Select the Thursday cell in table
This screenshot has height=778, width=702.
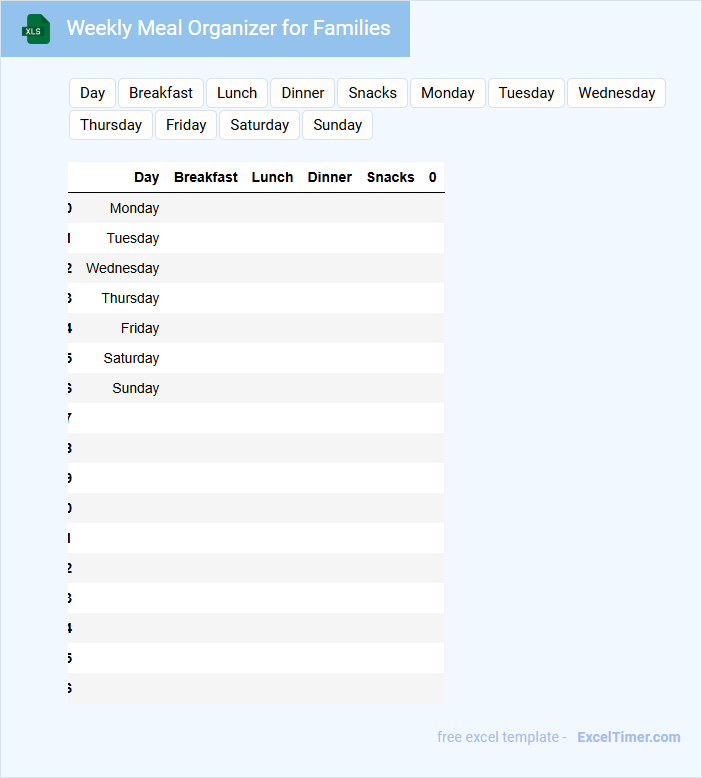click(x=130, y=298)
